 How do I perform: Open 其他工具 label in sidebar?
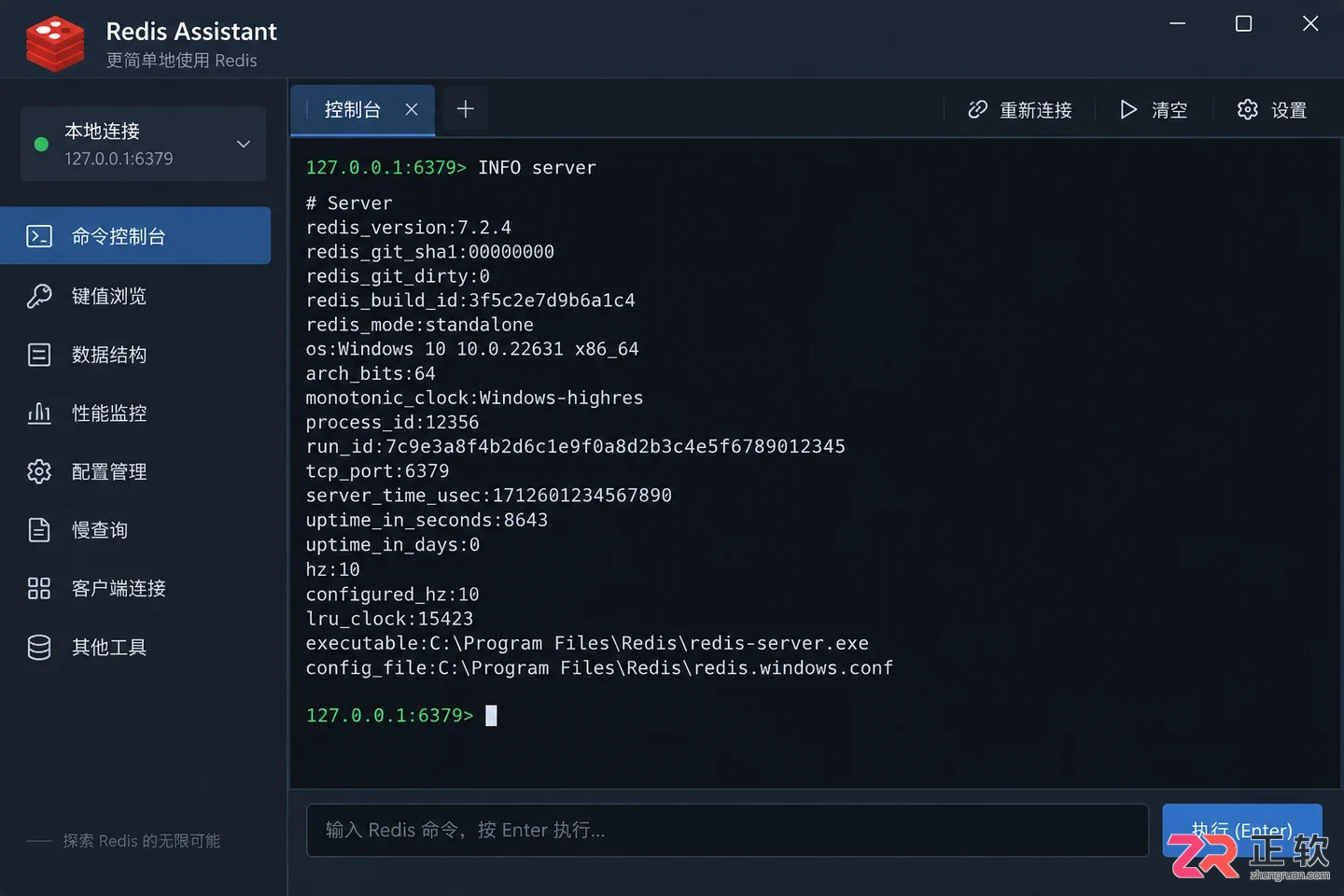pyautogui.click(x=109, y=647)
